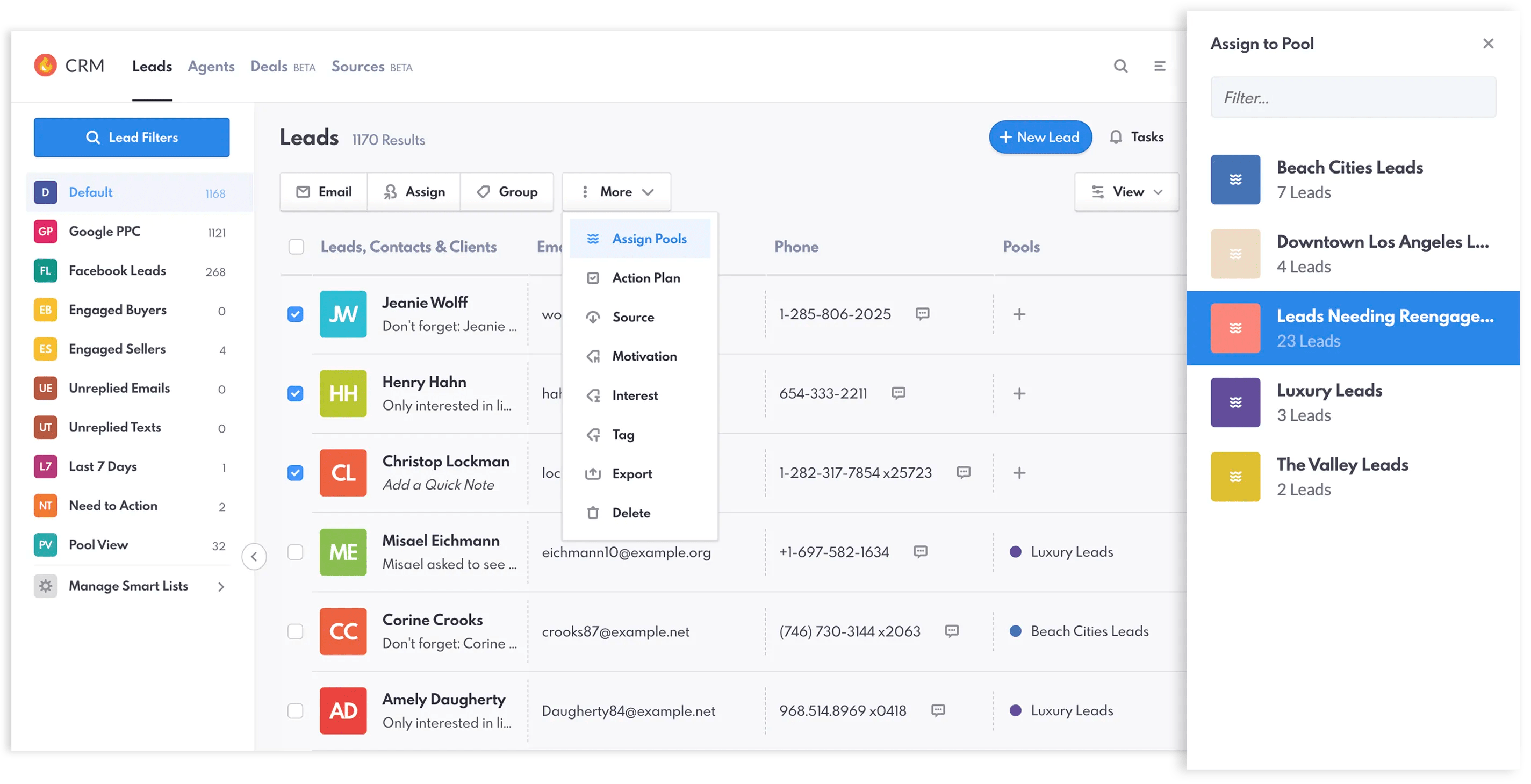Click the search magnifier icon in header
The width and height of the screenshot is (1531, 784).
coord(1120,66)
